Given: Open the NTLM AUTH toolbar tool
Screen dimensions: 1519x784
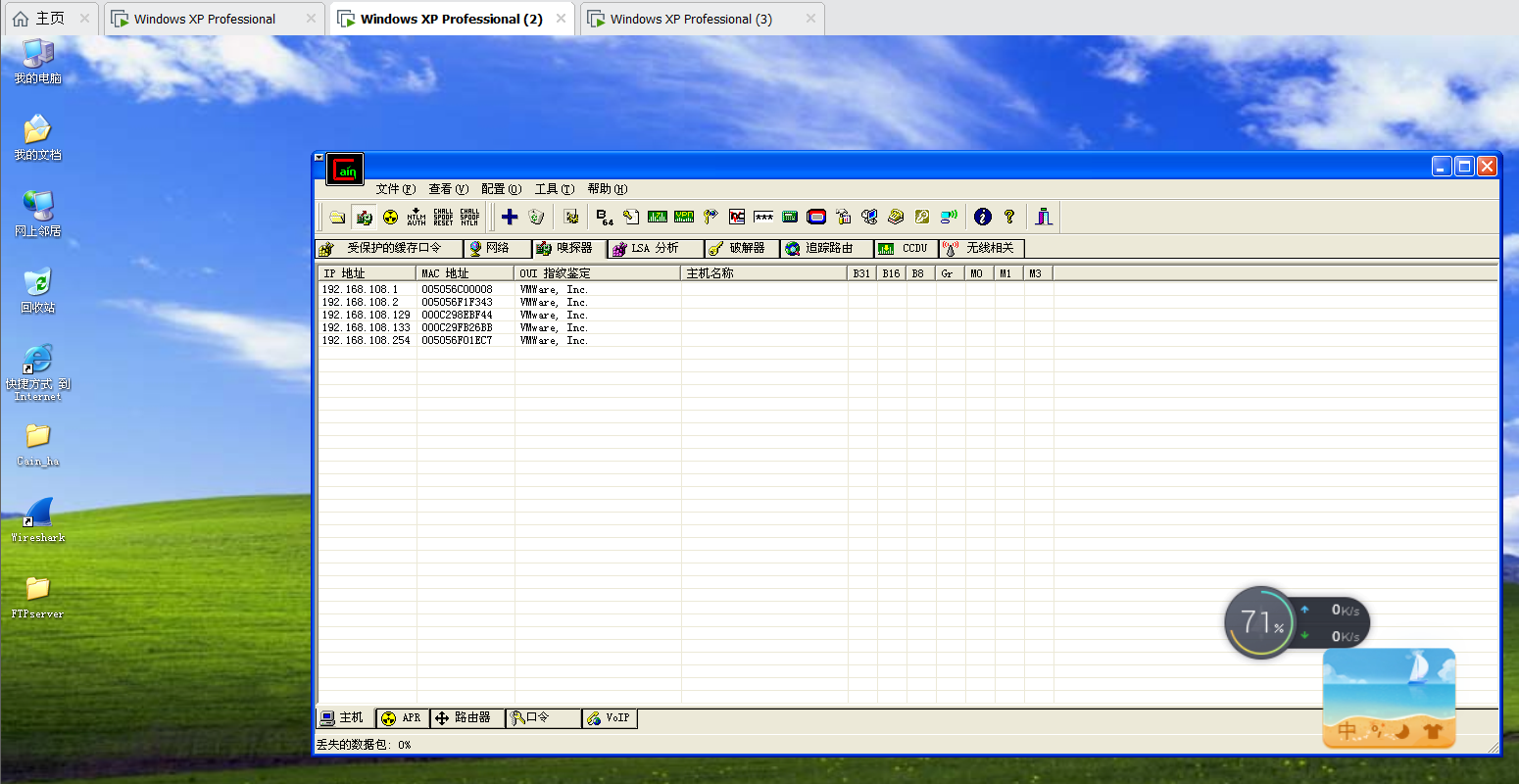Looking at the screenshot, I should (416, 217).
